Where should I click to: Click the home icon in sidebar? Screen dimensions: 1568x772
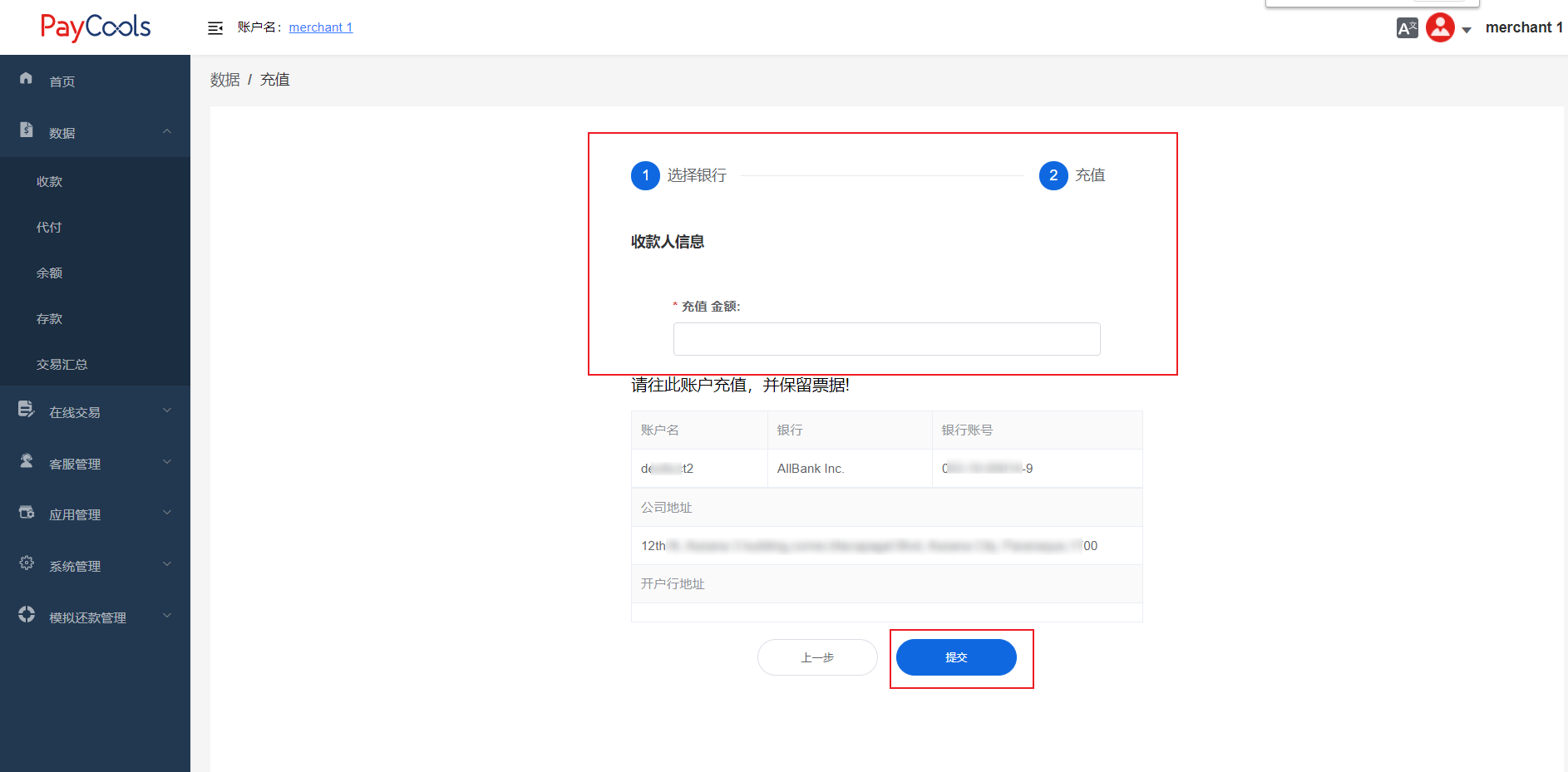click(x=27, y=78)
